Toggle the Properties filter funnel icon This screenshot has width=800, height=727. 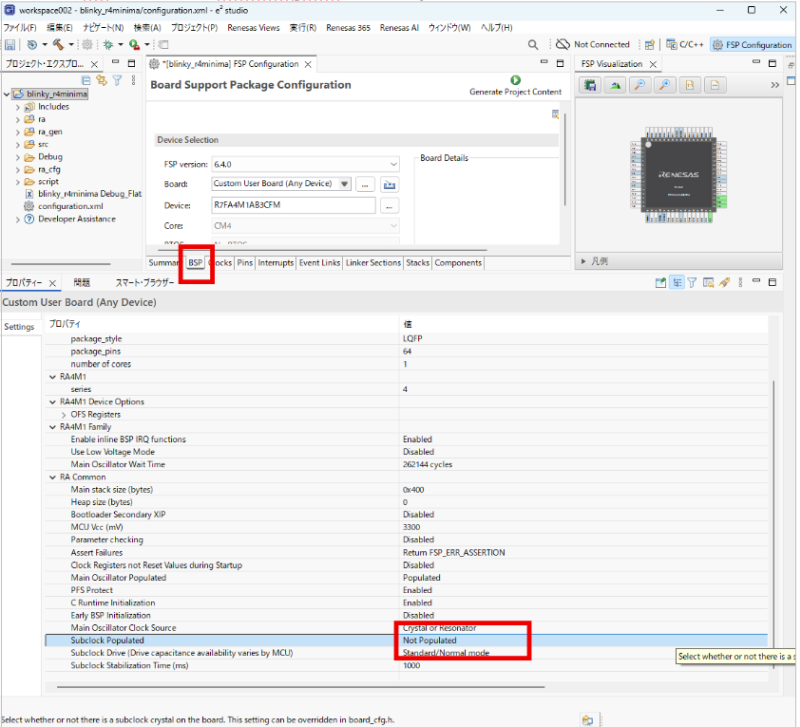click(692, 283)
